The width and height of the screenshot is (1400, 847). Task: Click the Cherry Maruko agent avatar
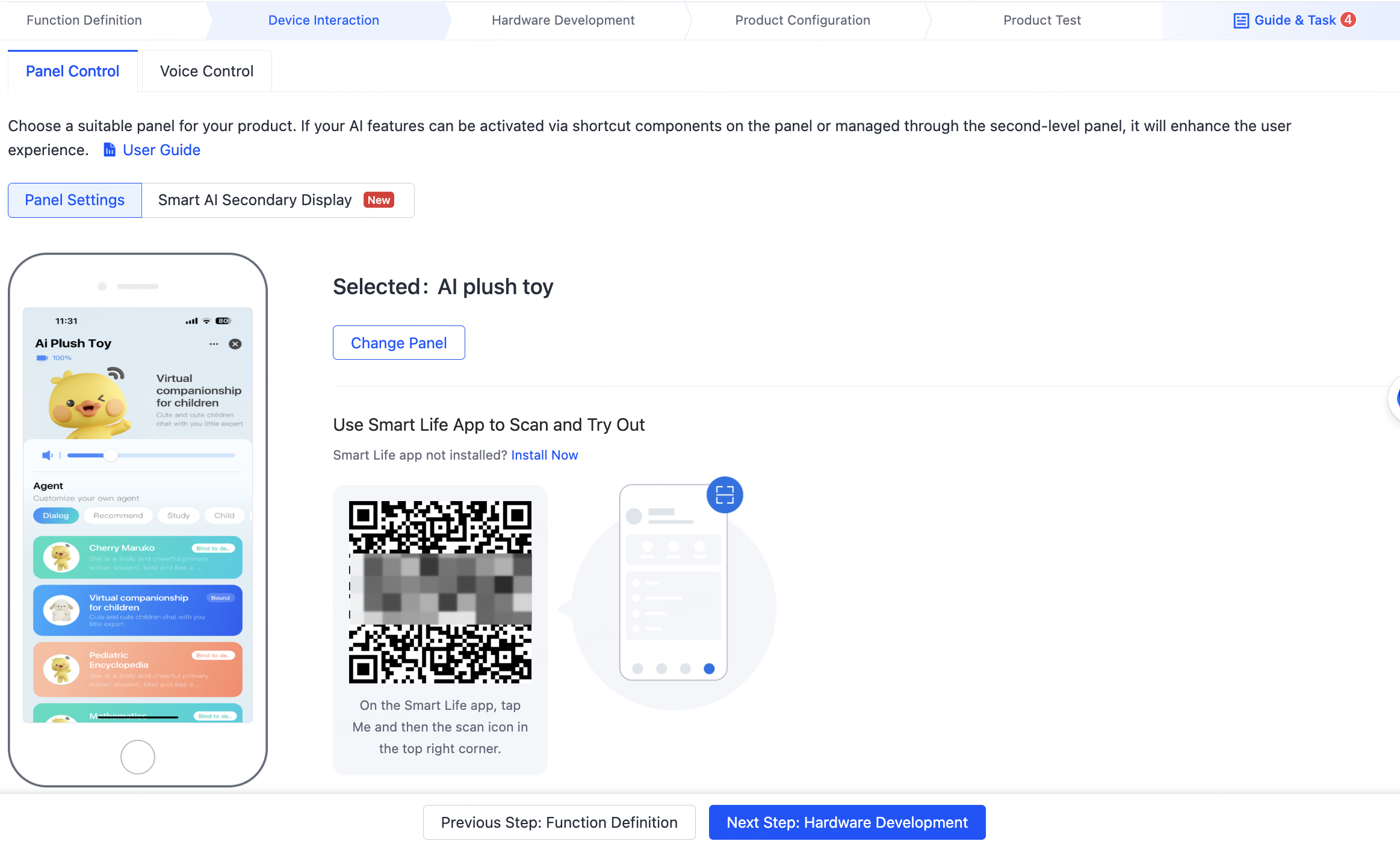click(x=61, y=557)
